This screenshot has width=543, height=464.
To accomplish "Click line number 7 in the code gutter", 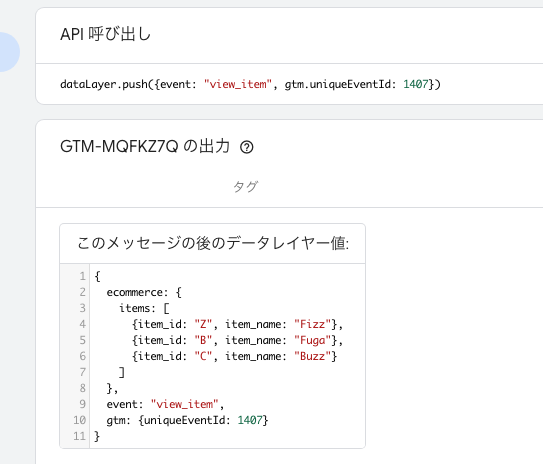I will coord(82,372).
